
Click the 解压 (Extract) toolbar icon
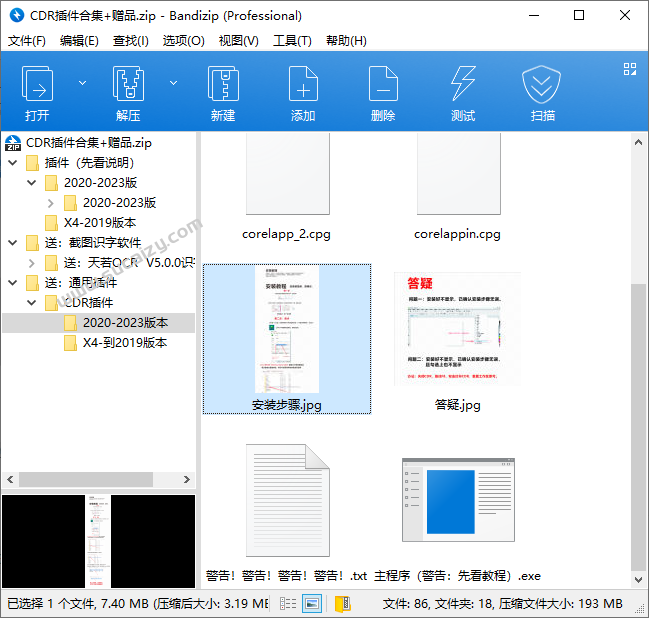tap(128, 91)
